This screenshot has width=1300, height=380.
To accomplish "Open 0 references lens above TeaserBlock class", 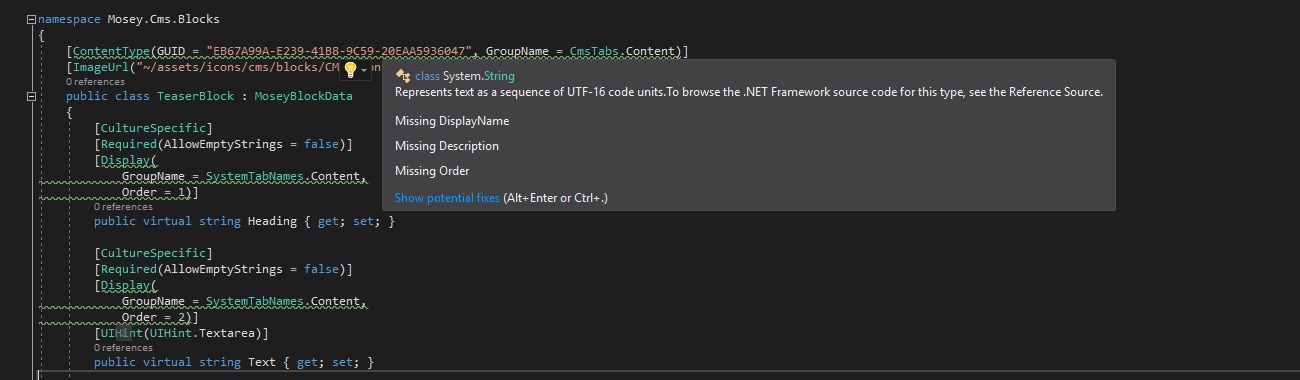I will point(95,82).
